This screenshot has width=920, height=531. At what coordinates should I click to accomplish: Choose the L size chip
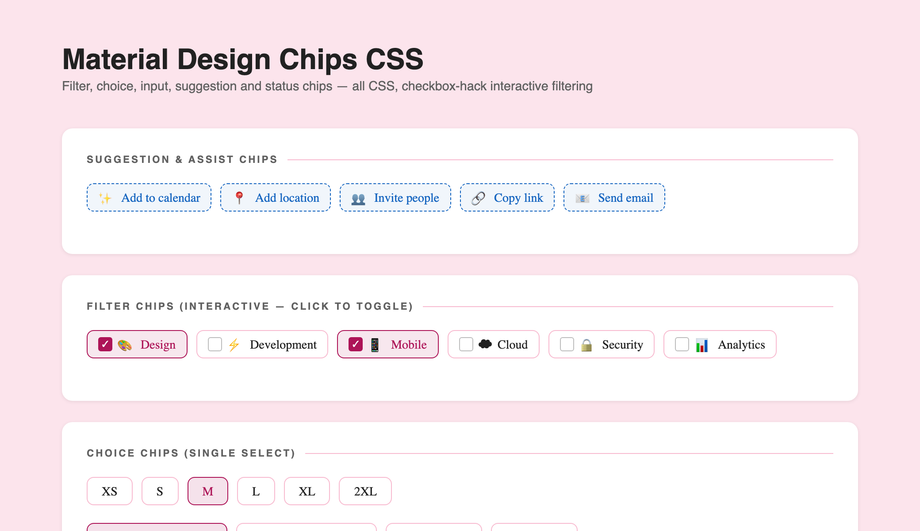coord(256,491)
